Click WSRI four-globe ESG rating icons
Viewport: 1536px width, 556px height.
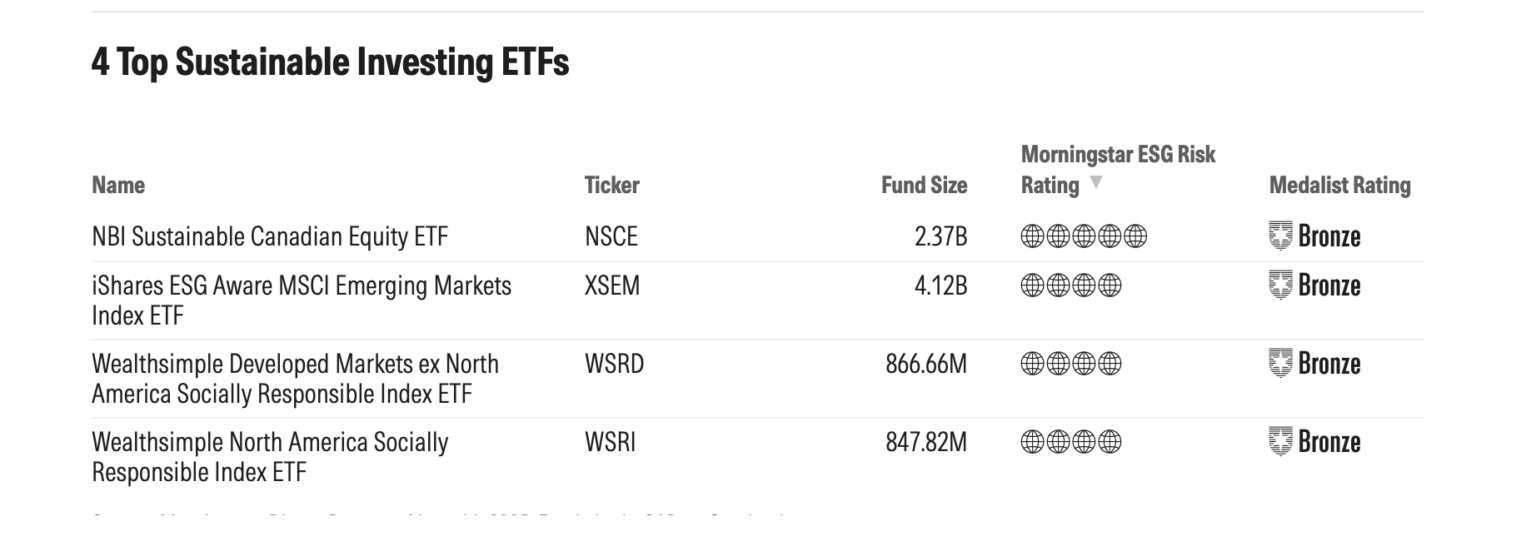pos(1071,442)
